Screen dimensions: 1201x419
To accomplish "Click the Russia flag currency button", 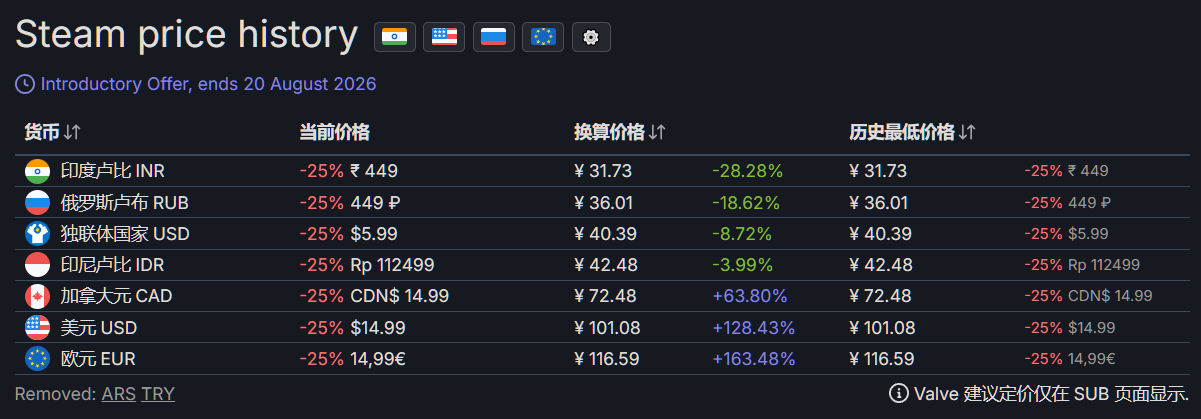I will (493, 37).
